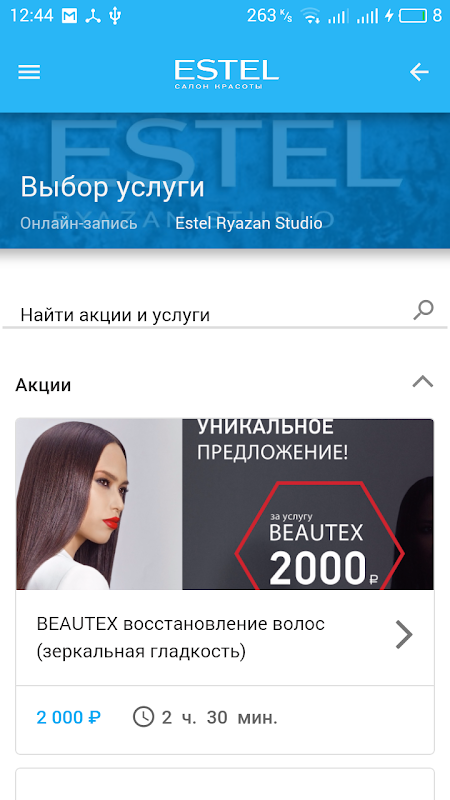
Task: Tap the BEAUTEX 2000 promo banner
Action: [225, 504]
